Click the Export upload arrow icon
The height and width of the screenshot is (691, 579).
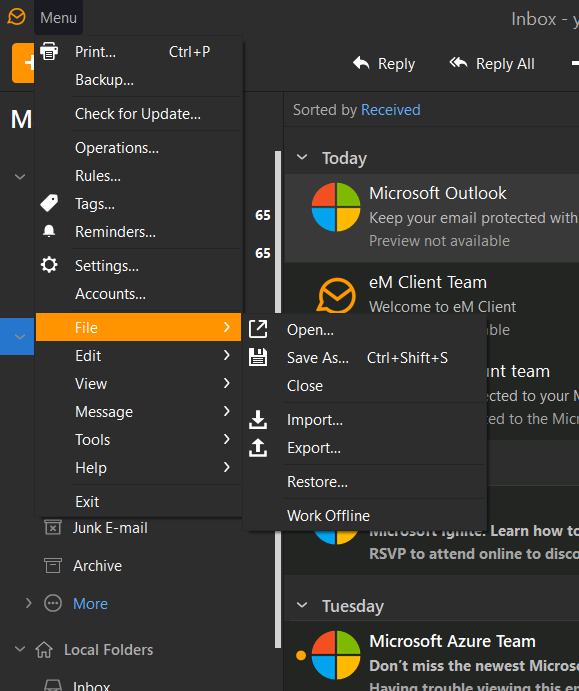(x=258, y=448)
